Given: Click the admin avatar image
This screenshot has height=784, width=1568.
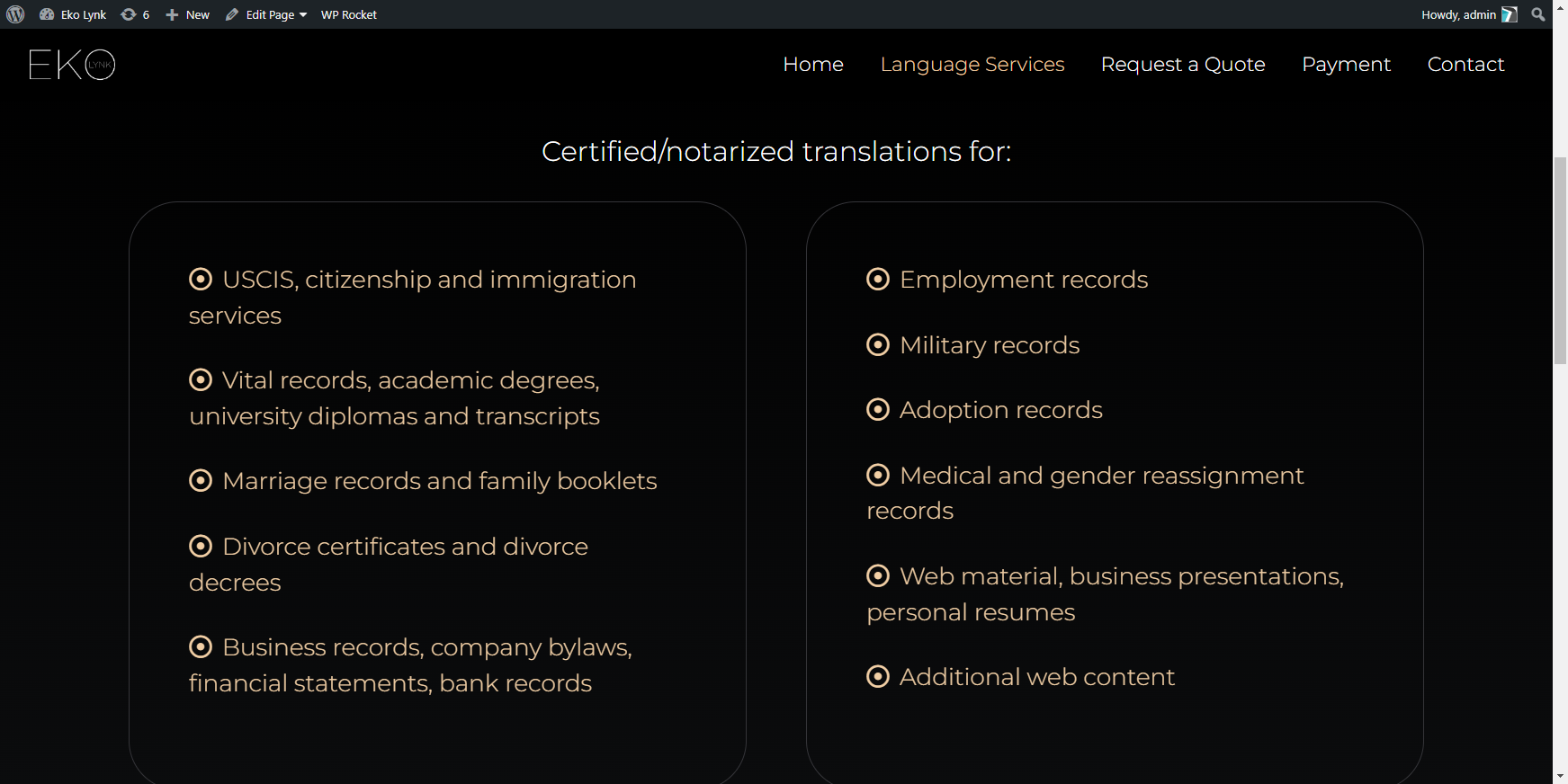Looking at the screenshot, I should tap(1510, 14).
